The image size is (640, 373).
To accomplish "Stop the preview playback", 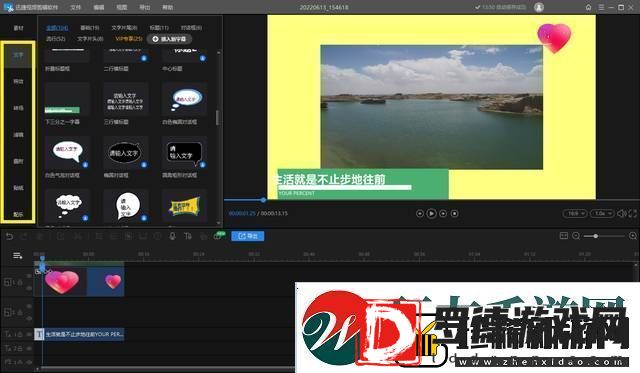I will pos(454,213).
